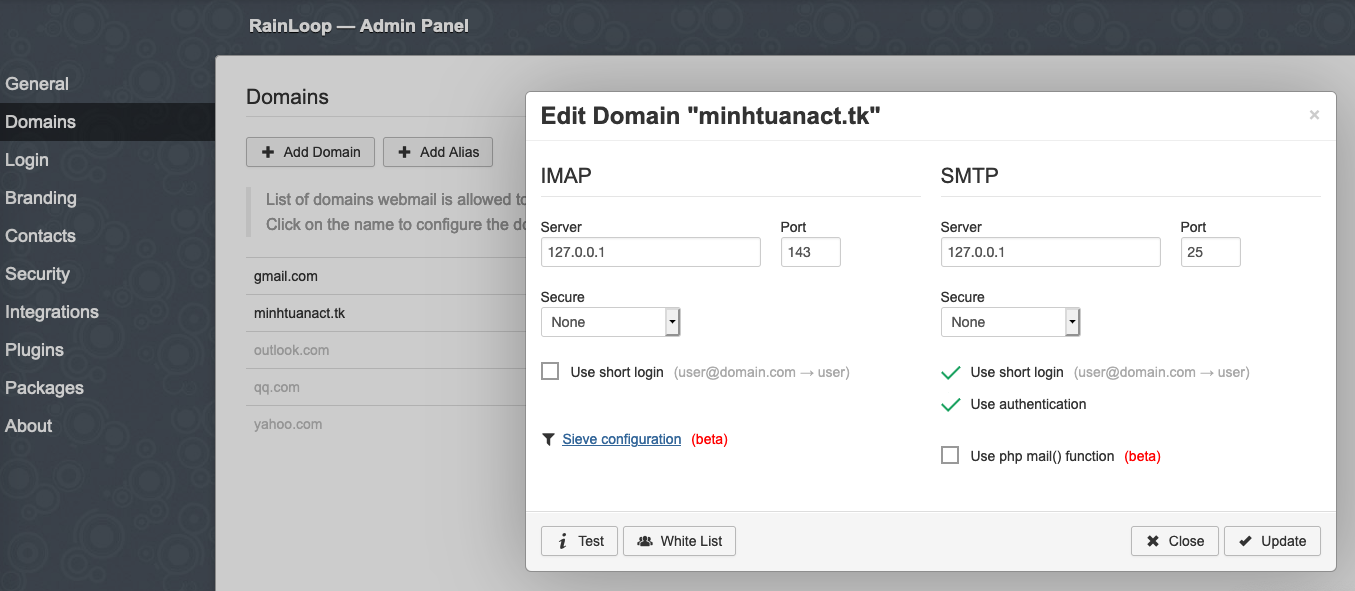Uncheck SMTP Use short login option
This screenshot has width=1355, height=591.
951,372
